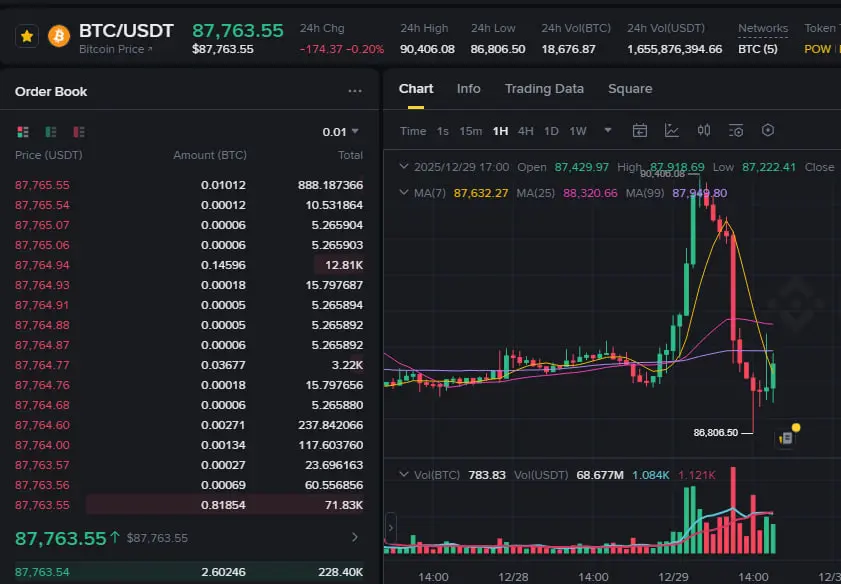The image size is (841, 584).
Task: Click BTC (5) networks value
Action: pos(757,49)
